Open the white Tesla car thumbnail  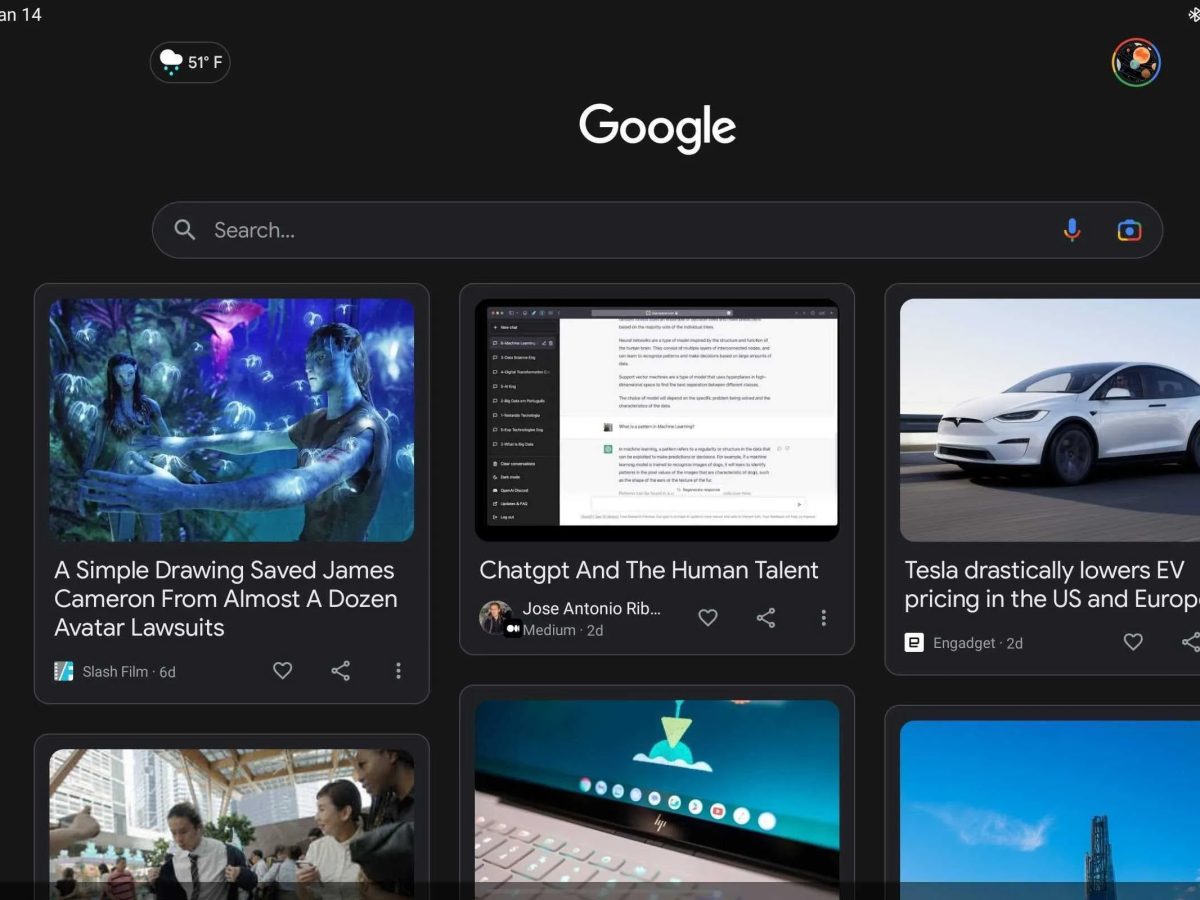[x=1050, y=420]
